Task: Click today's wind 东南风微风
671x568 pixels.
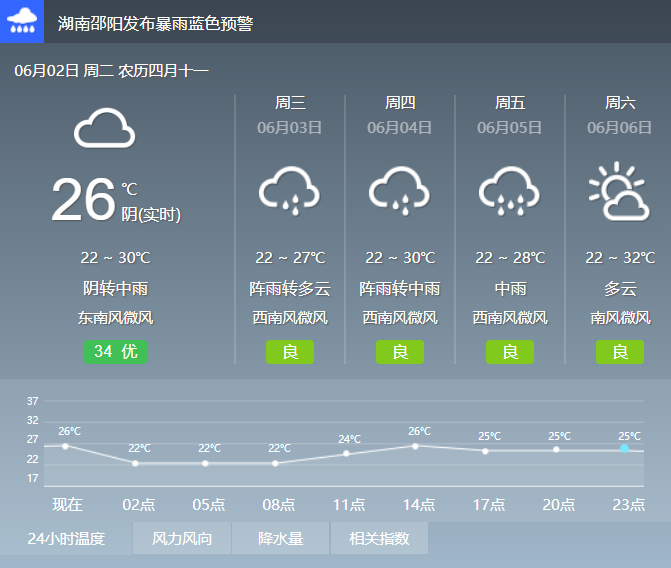Action: (116, 318)
